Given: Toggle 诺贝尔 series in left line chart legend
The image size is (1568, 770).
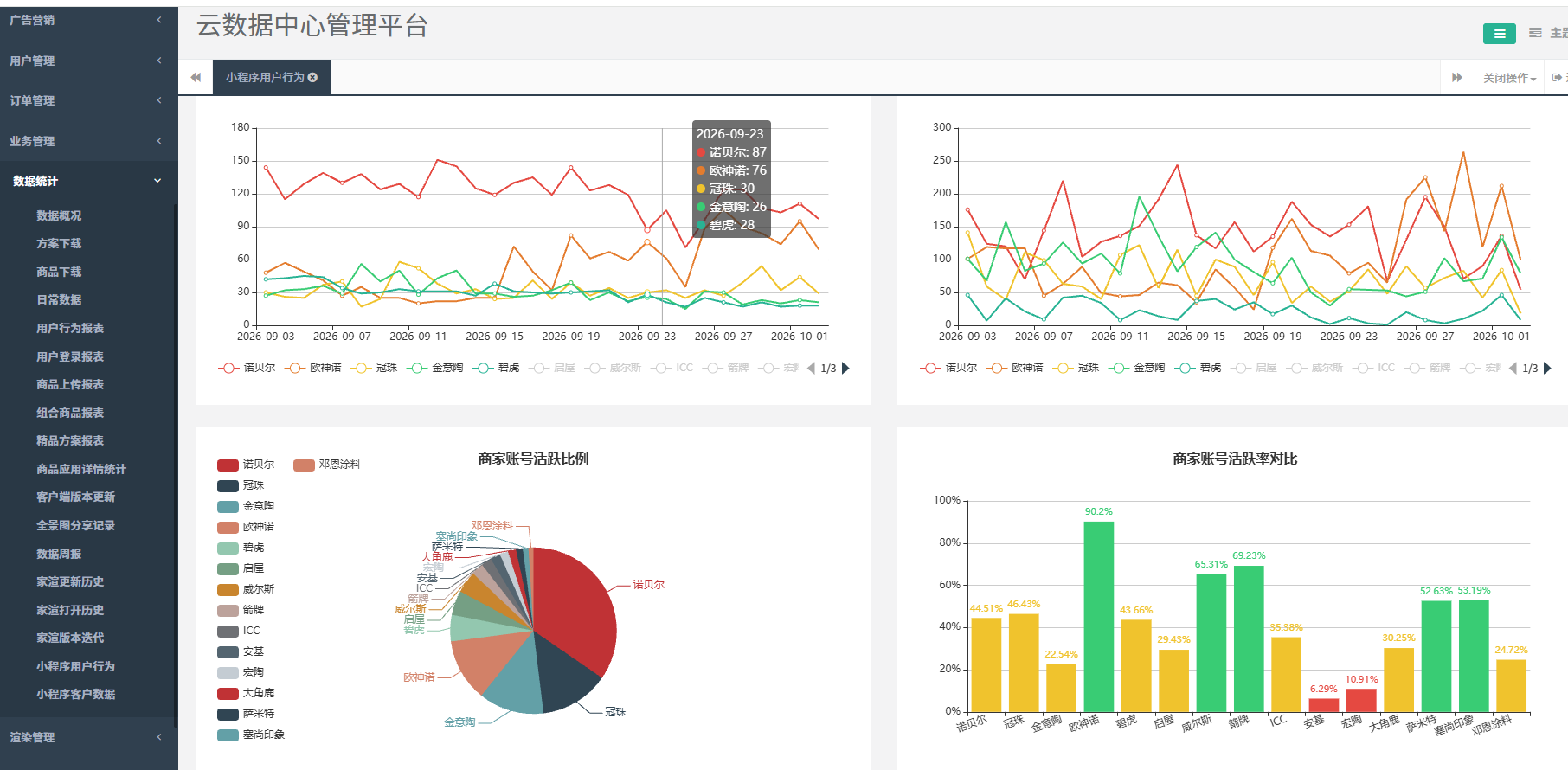Looking at the screenshot, I should (x=247, y=368).
